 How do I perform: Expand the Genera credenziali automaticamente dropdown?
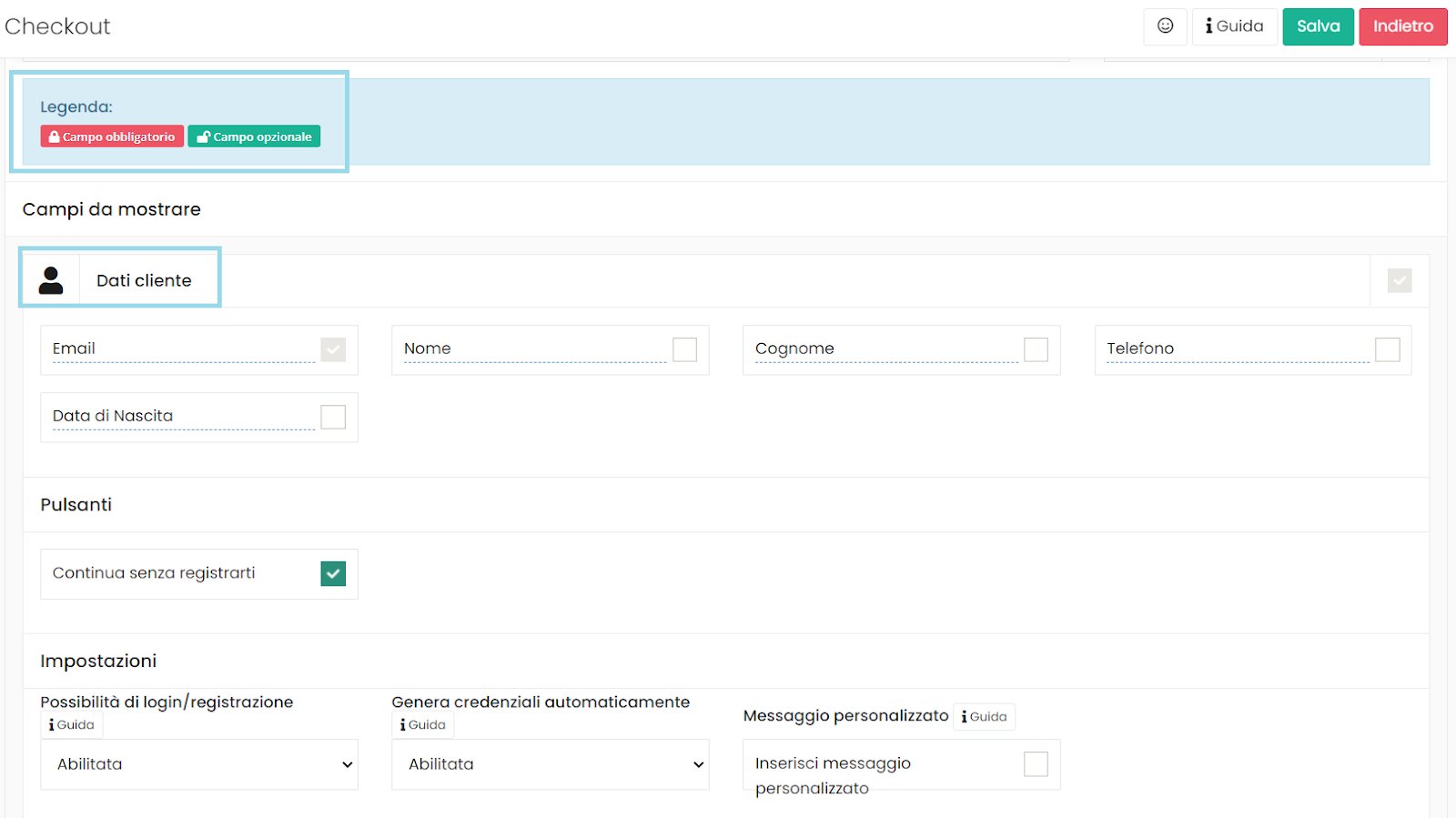(550, 764)
